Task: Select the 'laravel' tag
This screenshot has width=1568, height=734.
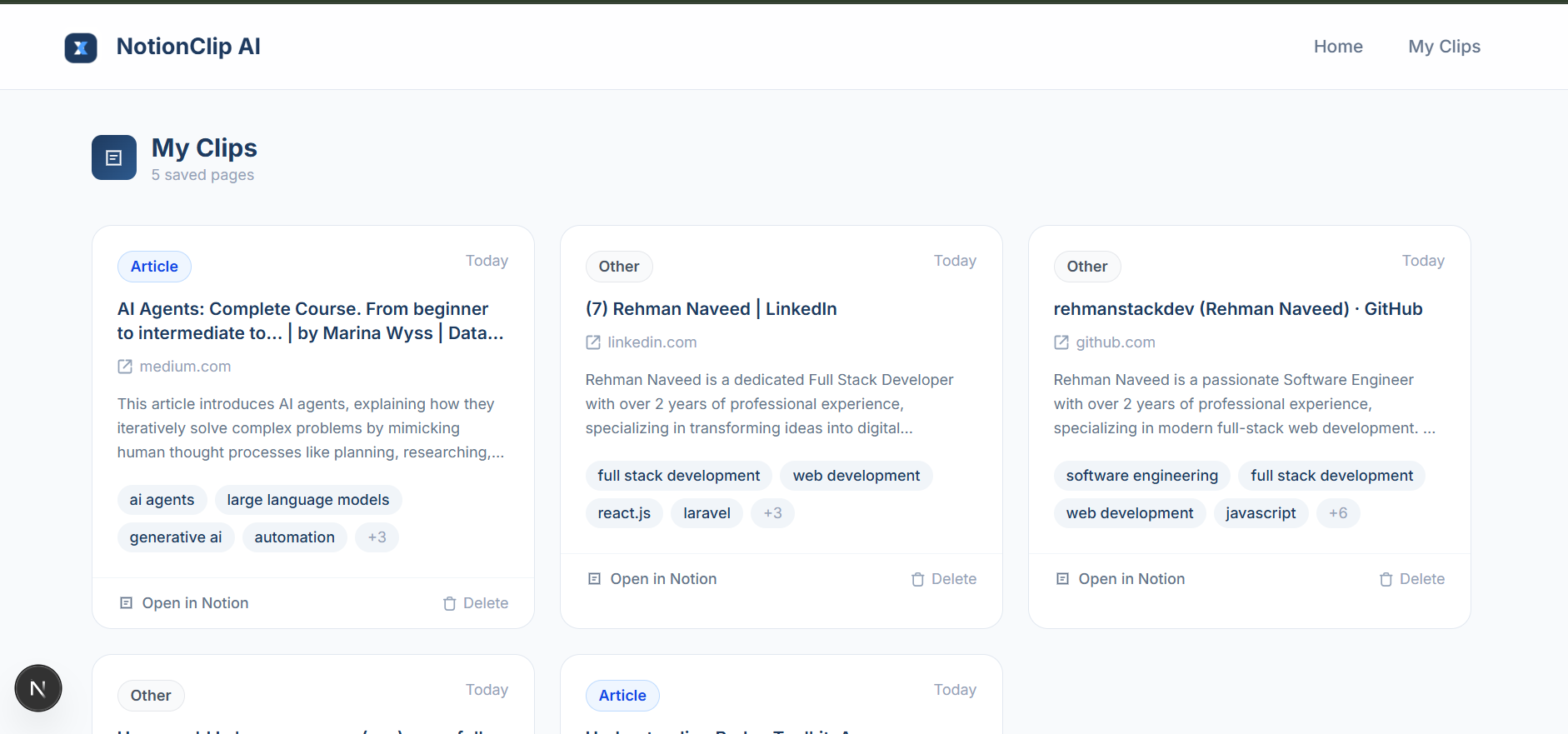Action: [x=707, y=513]
